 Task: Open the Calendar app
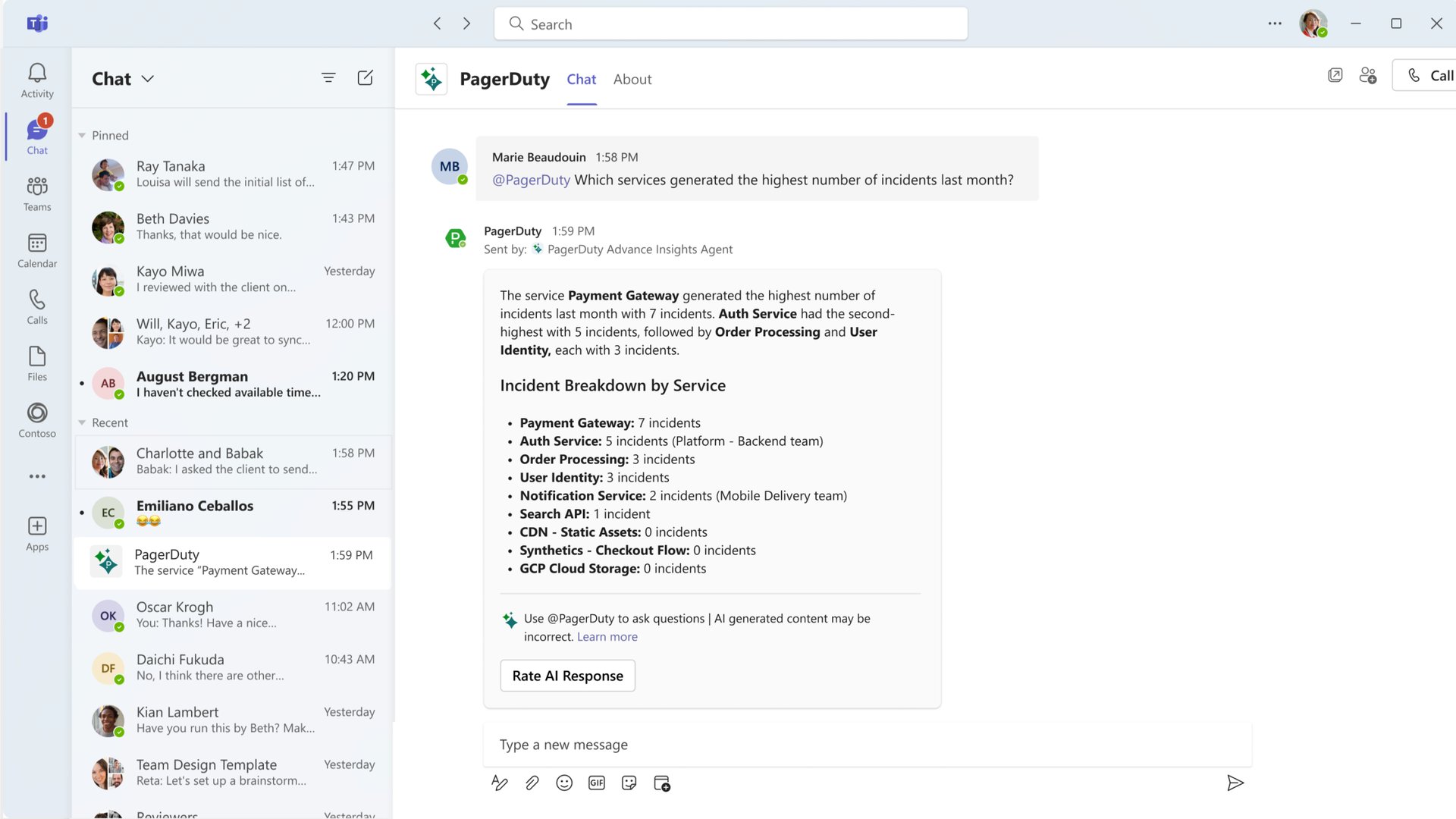click(37, 250)
